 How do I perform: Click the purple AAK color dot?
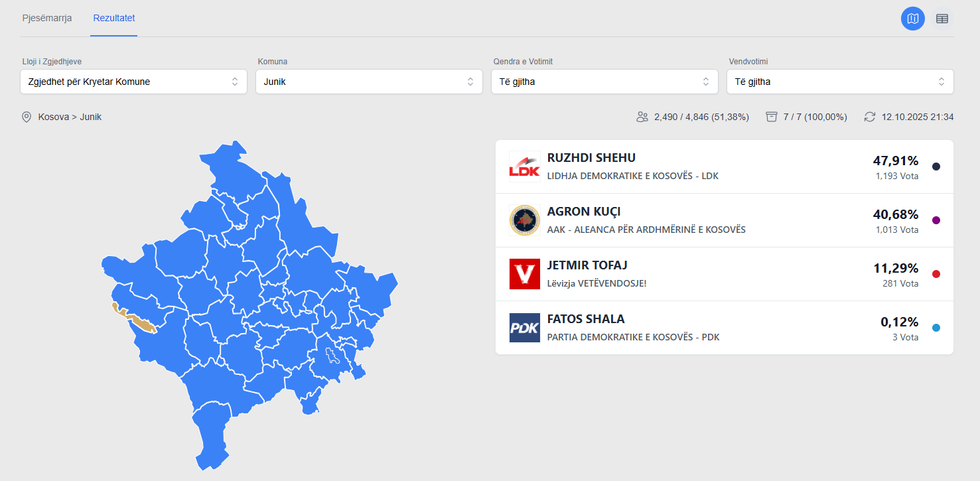(936, 220)
